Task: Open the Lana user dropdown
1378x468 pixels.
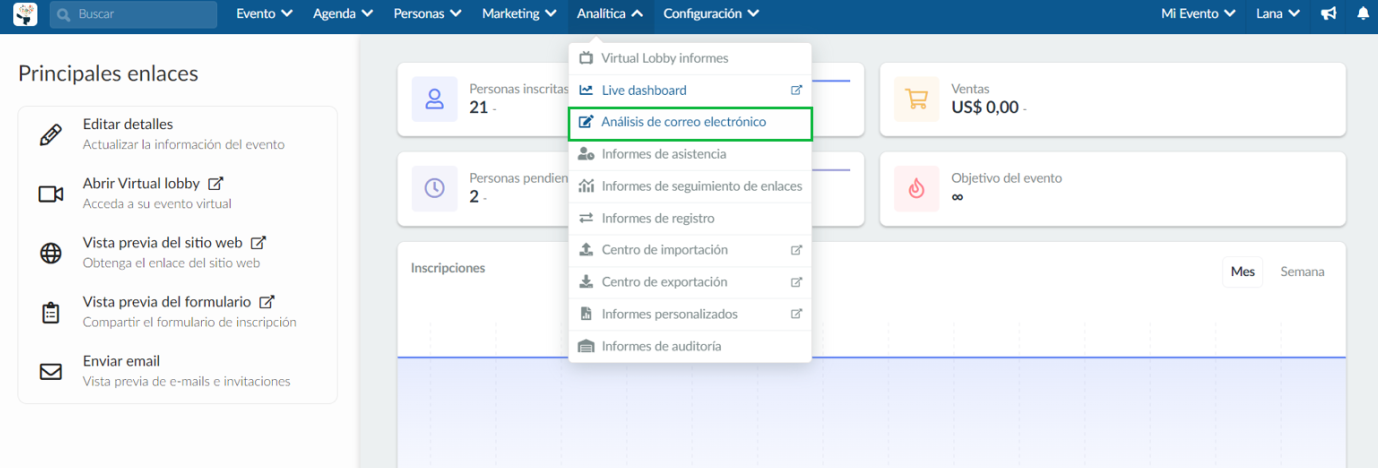Action: point(1278,14)
